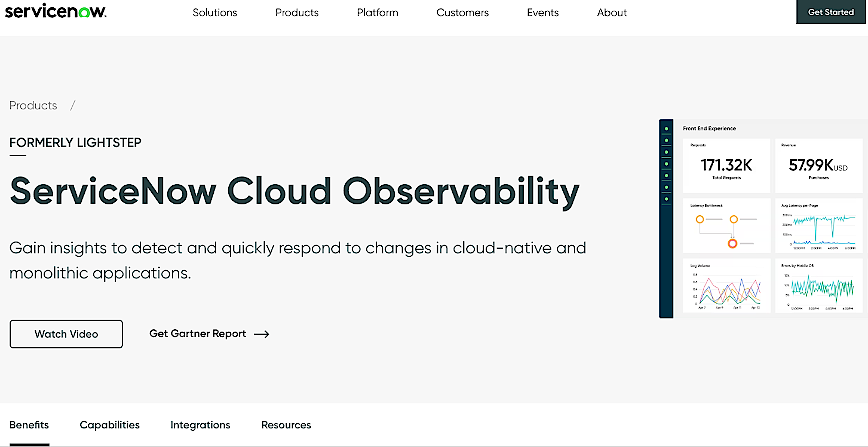Open the Platform menu
The width and height of the screenshot is (868, 447).
pos(378,12)
